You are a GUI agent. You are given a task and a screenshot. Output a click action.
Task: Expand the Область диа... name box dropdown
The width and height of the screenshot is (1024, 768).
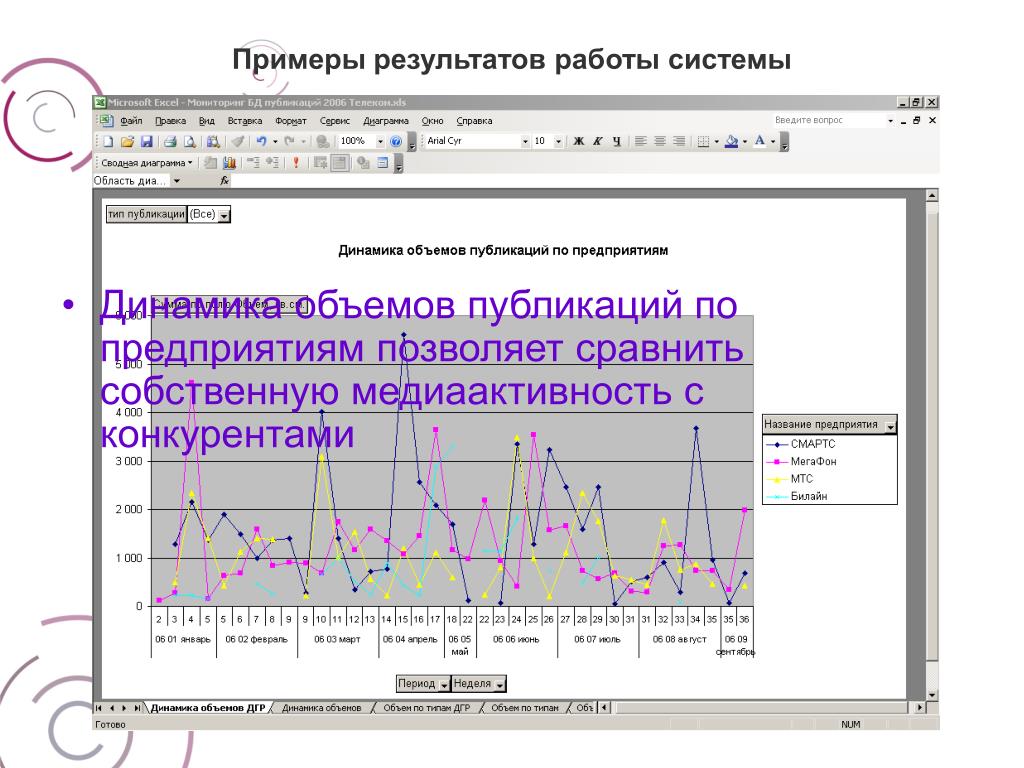[x=176, y=181]
